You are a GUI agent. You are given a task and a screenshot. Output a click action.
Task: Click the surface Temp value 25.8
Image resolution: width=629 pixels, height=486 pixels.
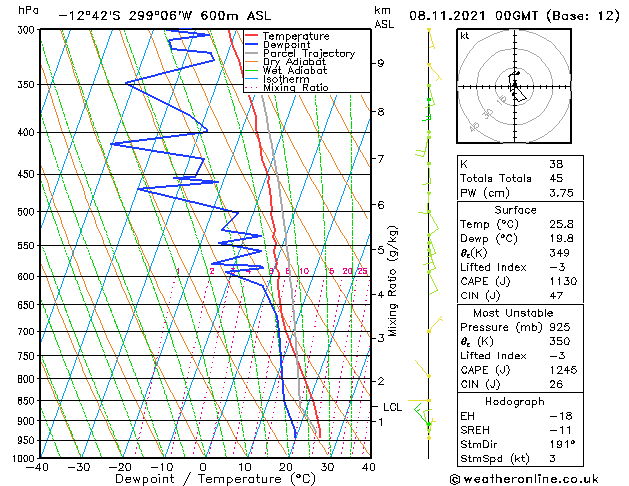[561, 224]
